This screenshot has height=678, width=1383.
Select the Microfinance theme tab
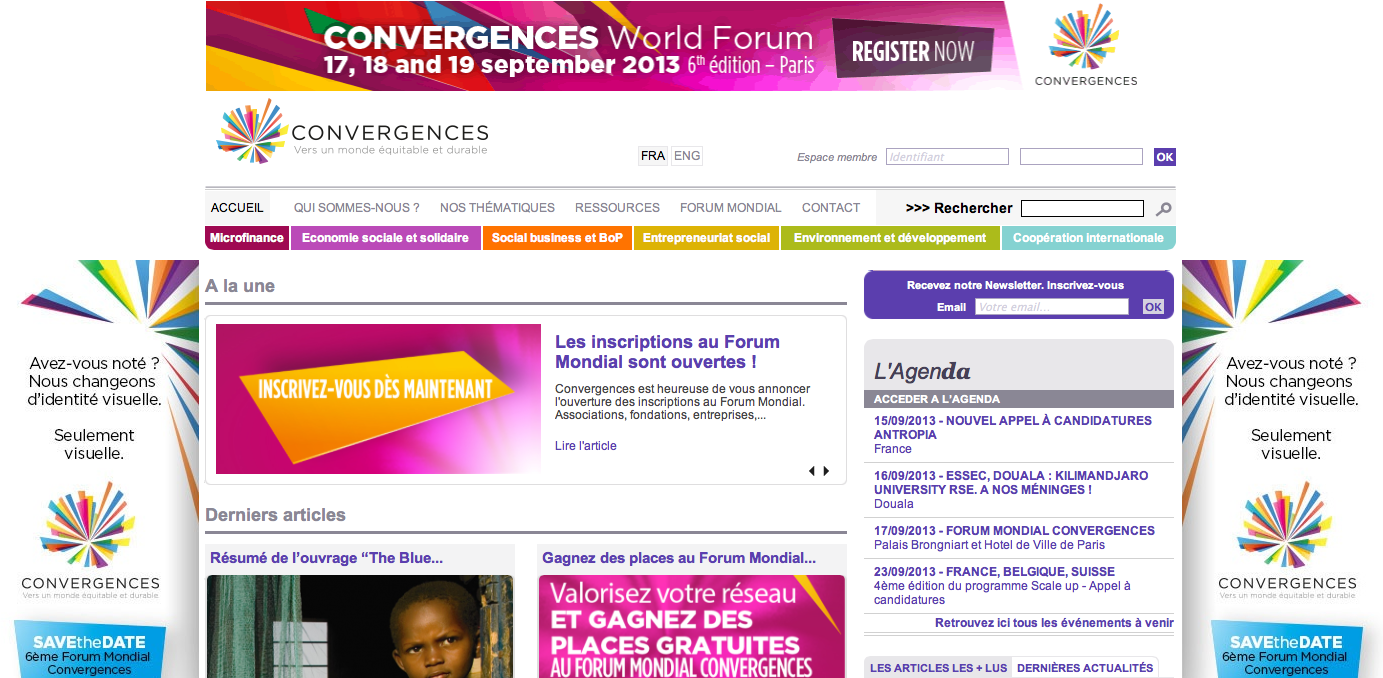click(247, 238)
